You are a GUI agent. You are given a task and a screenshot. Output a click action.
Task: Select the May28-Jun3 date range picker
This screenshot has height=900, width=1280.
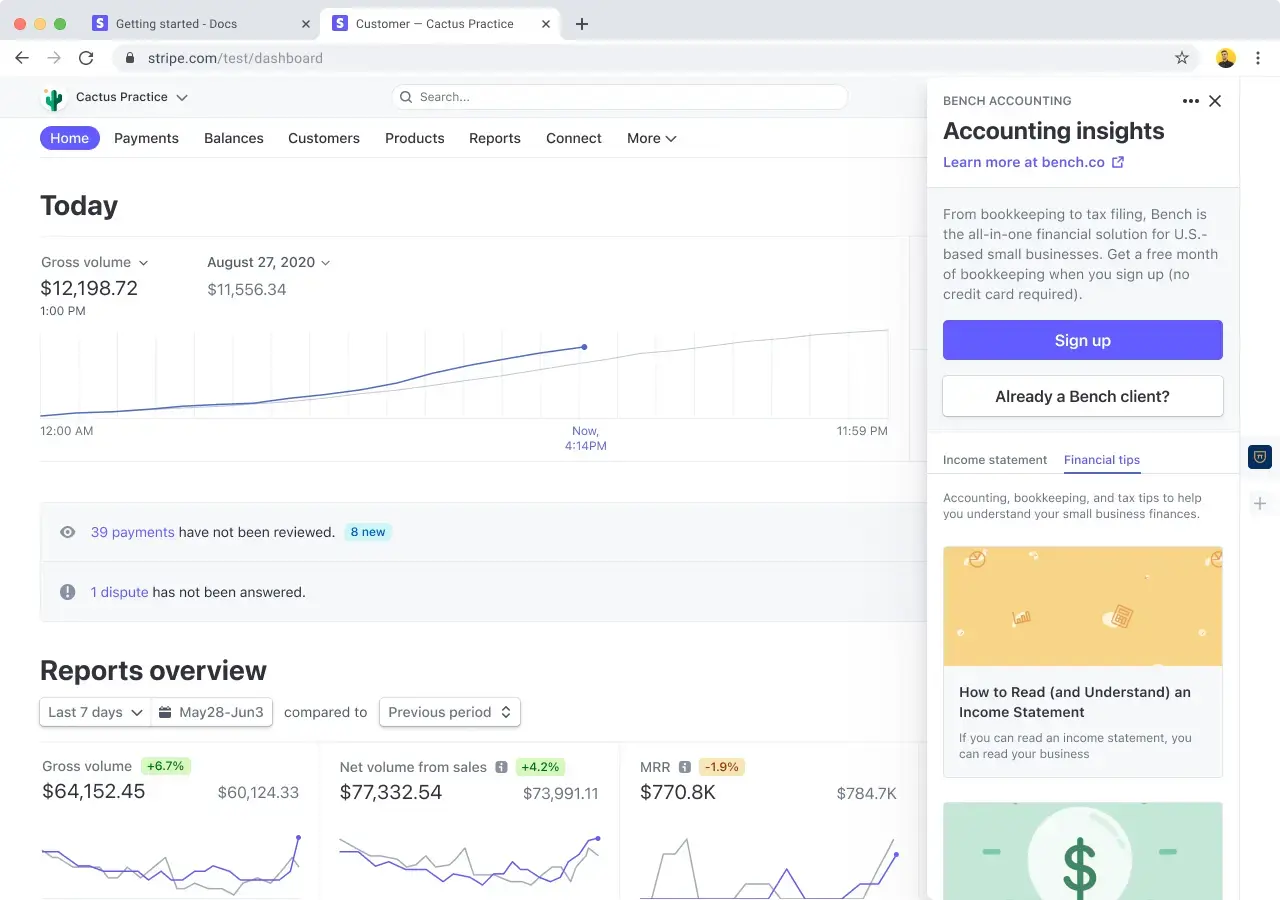(212, 712)
